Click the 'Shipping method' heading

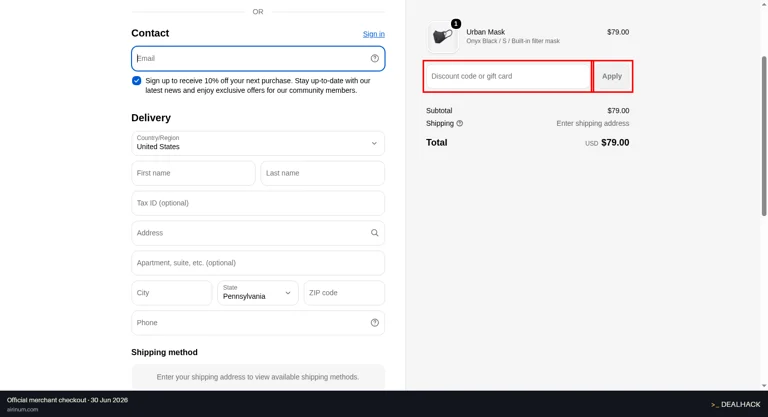pyautogui.click(x=165, y=352)
